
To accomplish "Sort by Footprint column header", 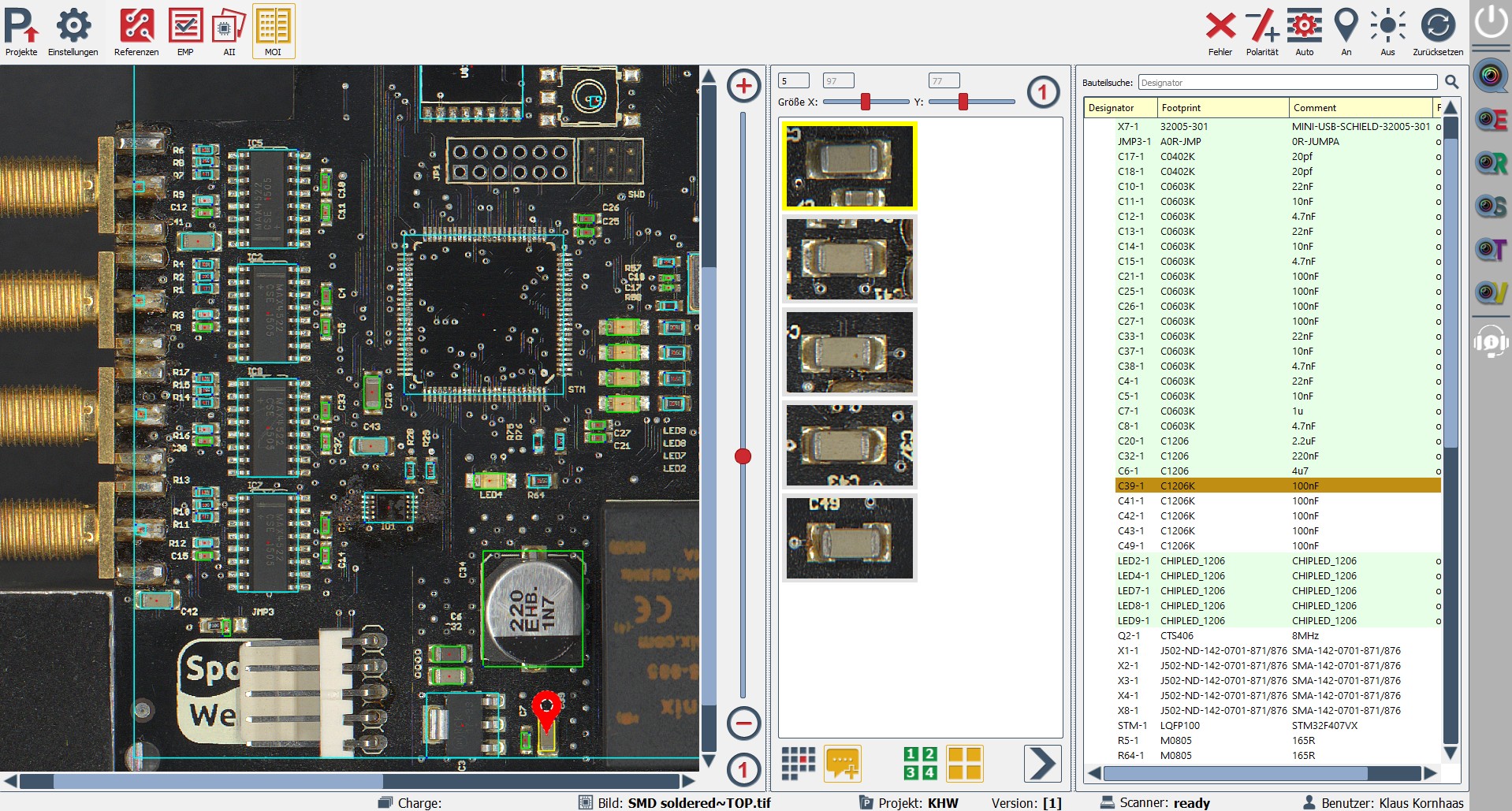I will [x=1223, y=108].
